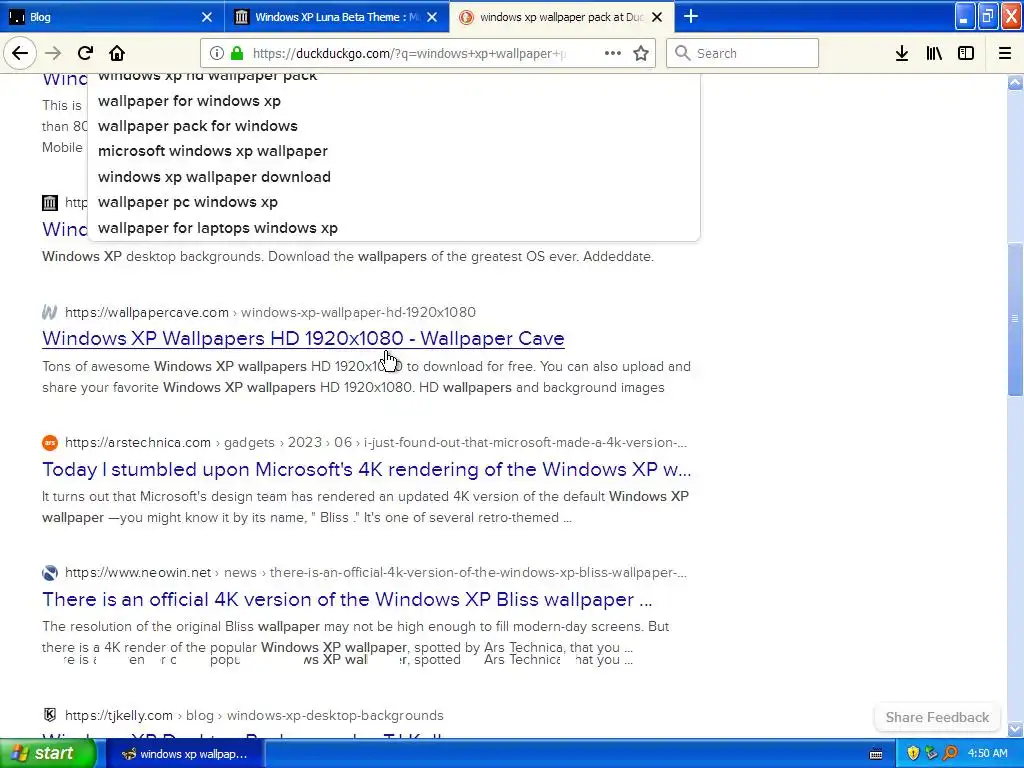The image size is (1024, 768).
Task: Click the tjkelly.com result URL
Action: click(x=254, y=715)
